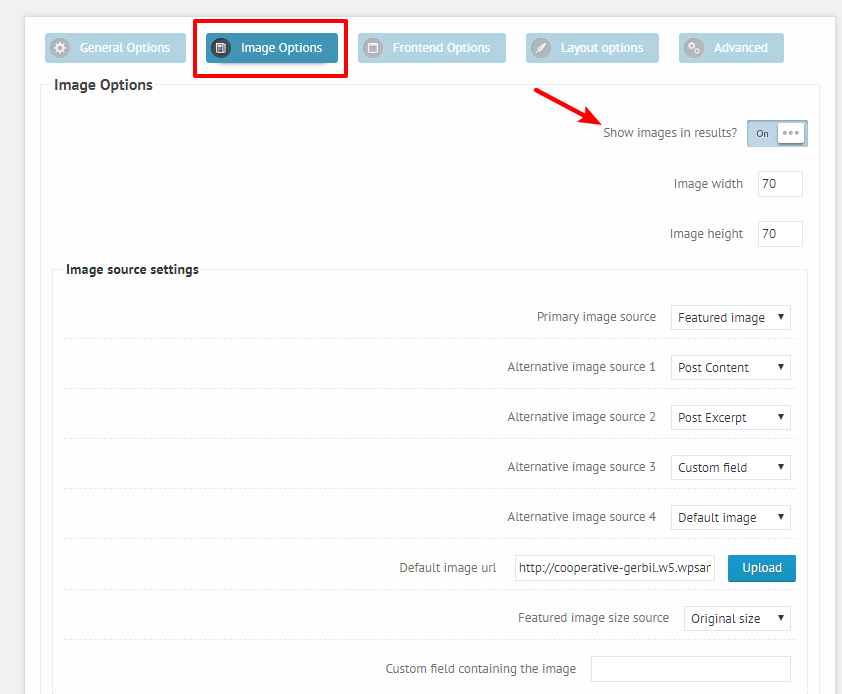Switch to the Frontend Options tab
The image size is (842, 694).
tap(431, 47)
